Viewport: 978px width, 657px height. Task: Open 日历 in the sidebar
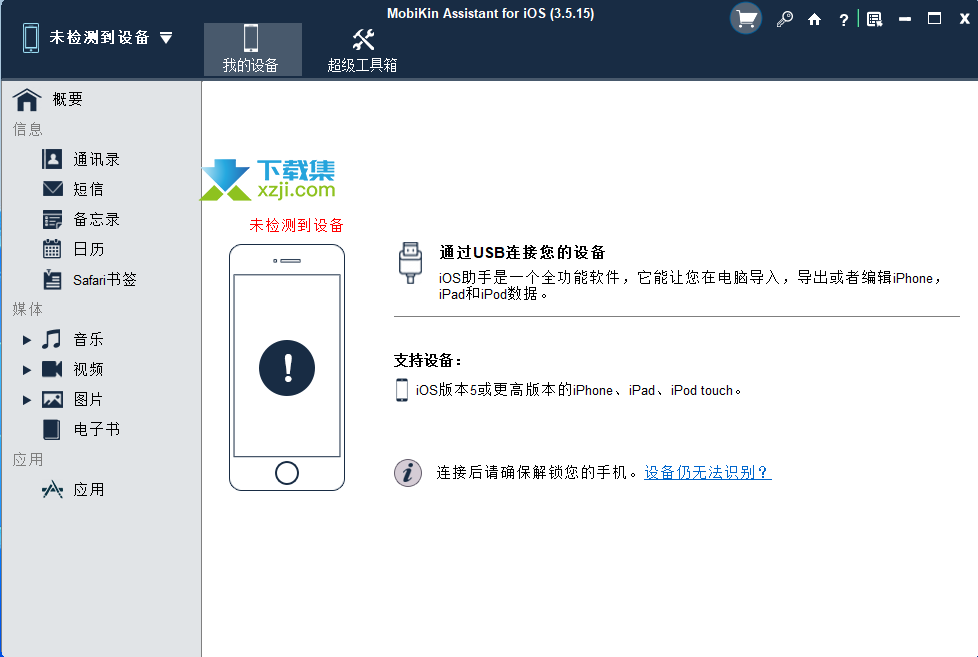[88, 250]
